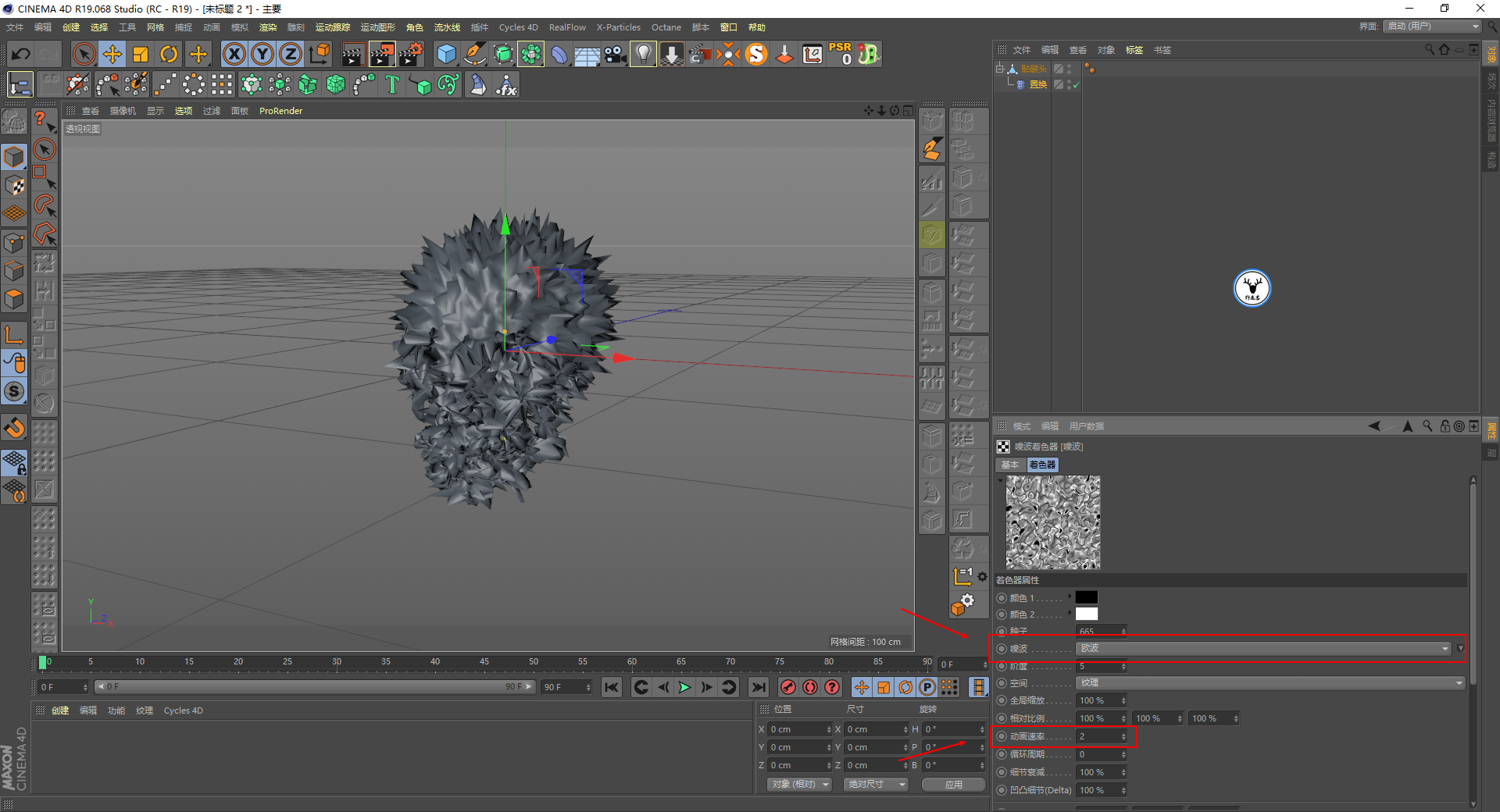Click the Render to Picture Viewer icon
This screenshot has height=812, width=1500.
click(x=382, y=54)
